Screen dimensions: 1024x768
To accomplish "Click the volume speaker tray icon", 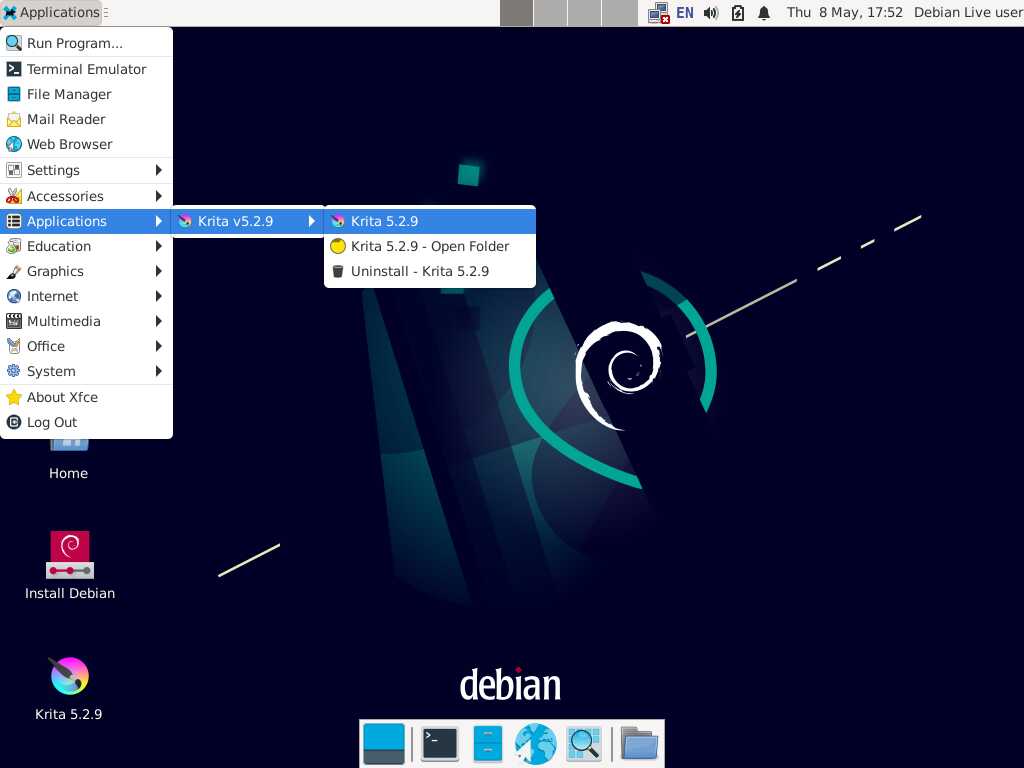I will [711, 12].
